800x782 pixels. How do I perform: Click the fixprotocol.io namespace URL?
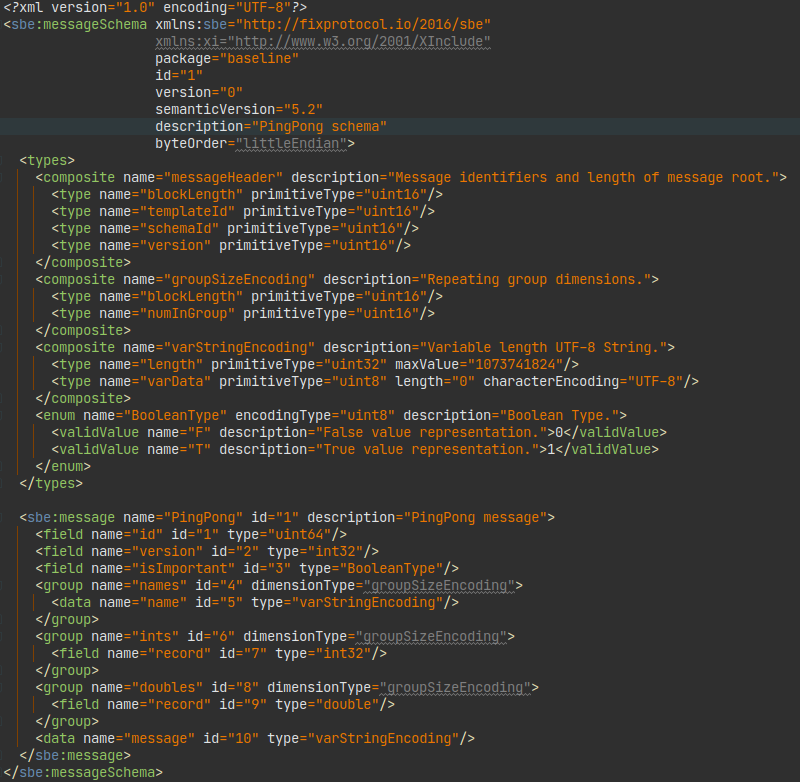tap(363, 24)
